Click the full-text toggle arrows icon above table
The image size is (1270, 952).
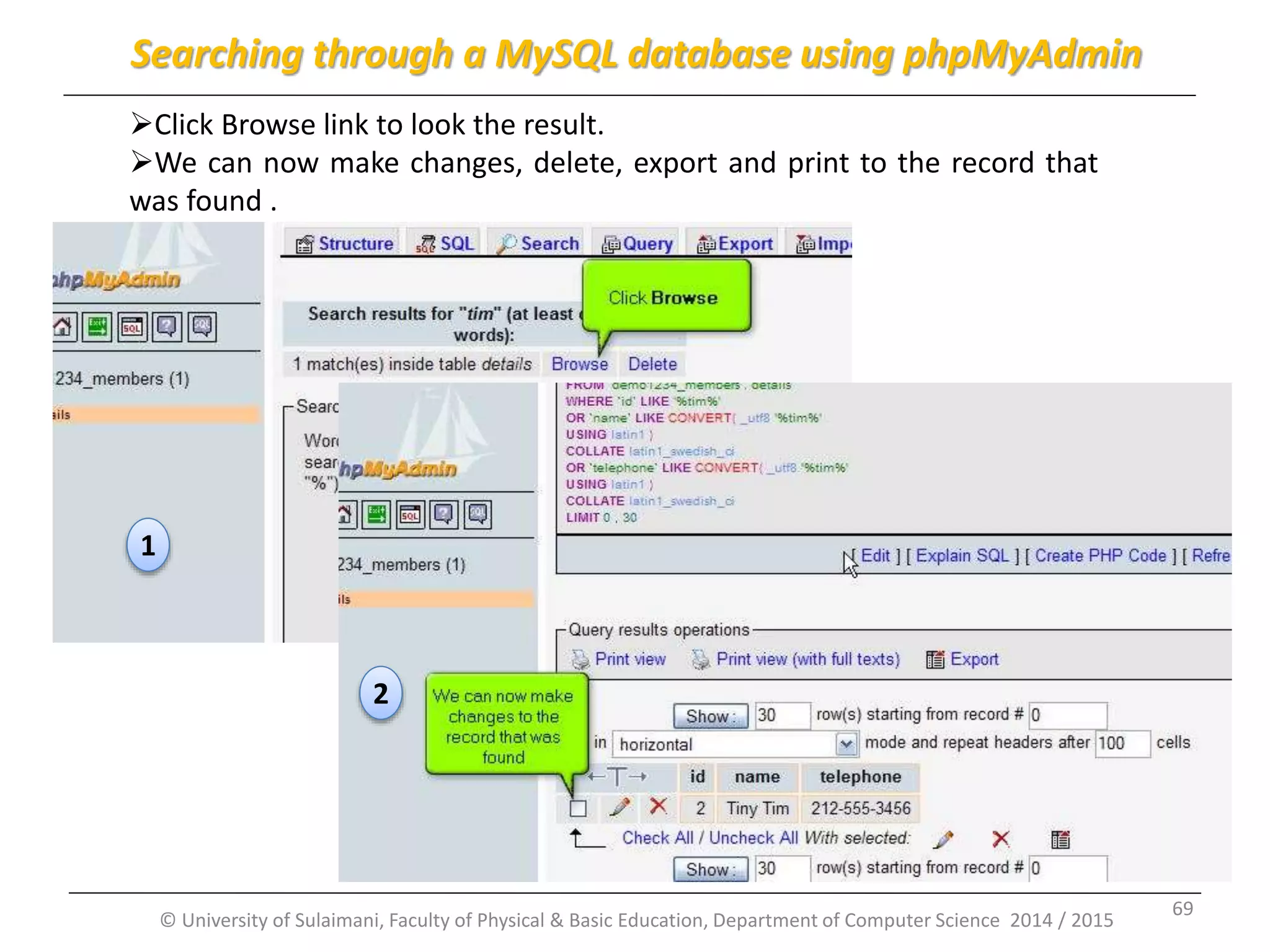point(618,776)
